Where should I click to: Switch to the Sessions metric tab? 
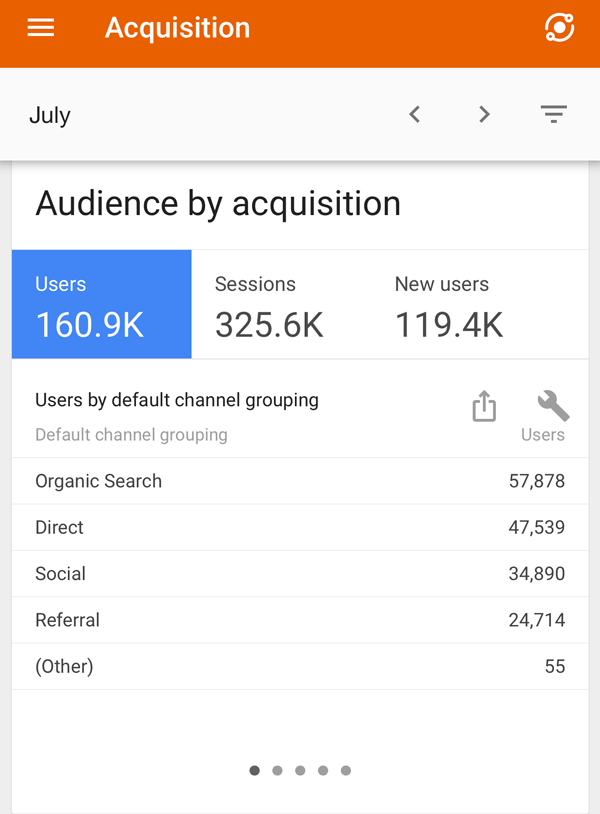(281, 304)
